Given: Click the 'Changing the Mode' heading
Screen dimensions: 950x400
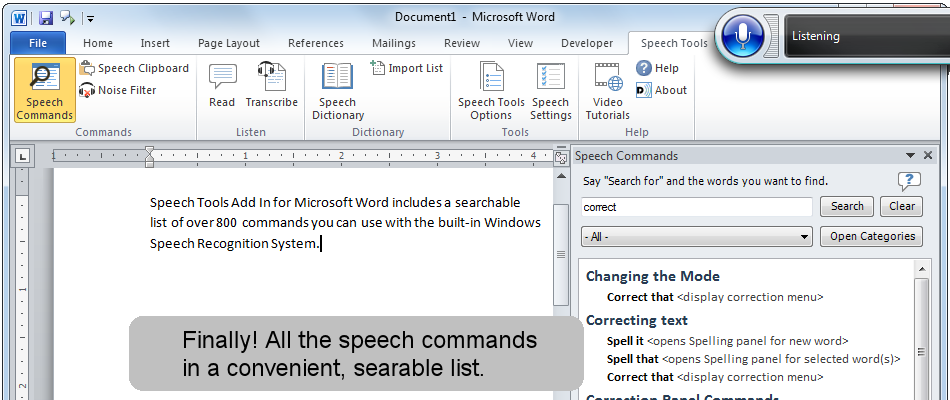Looking at the screenshot, I should coord(653,276).
